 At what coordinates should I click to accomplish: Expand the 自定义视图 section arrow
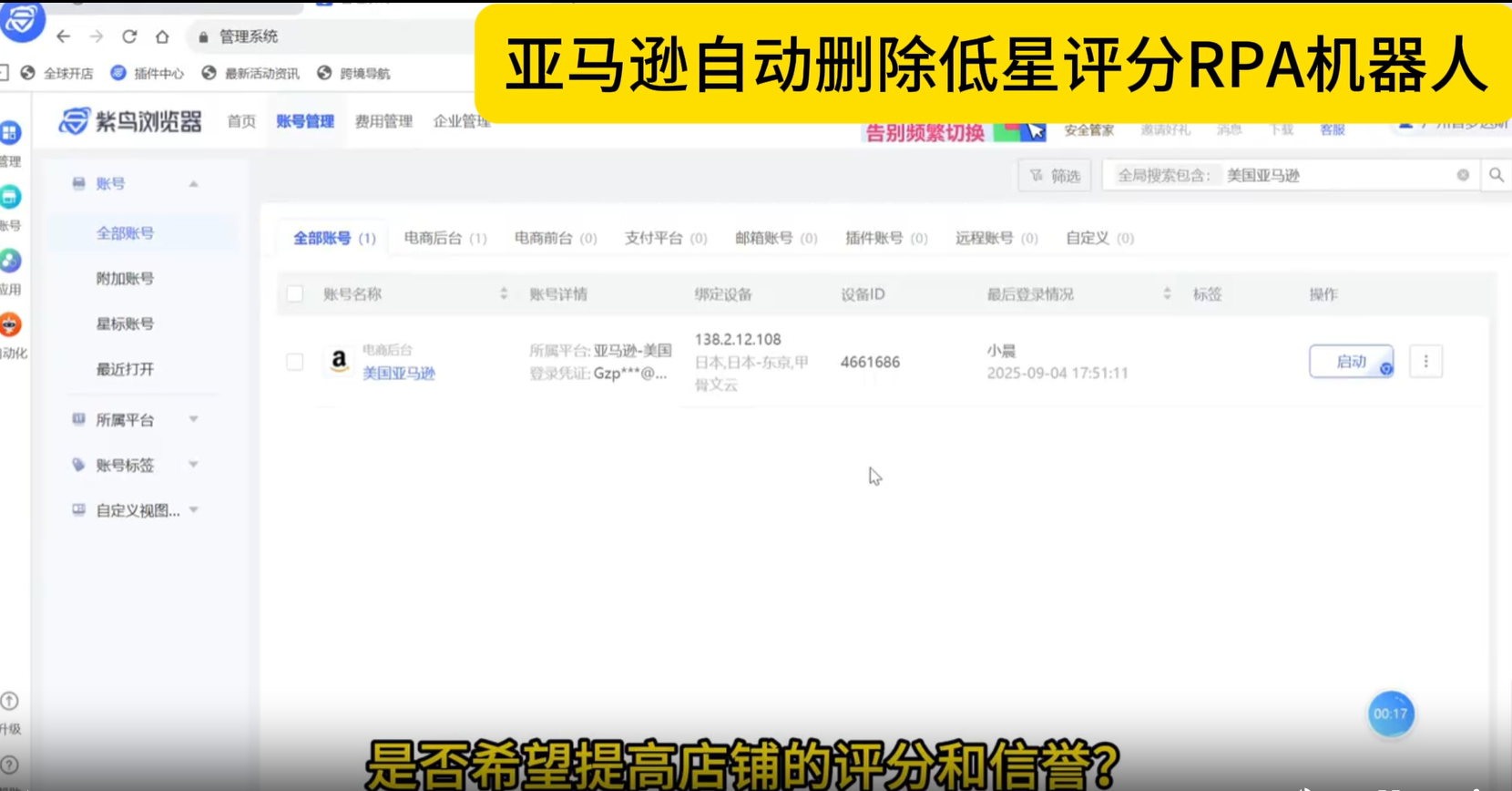[x=193, y=510]
